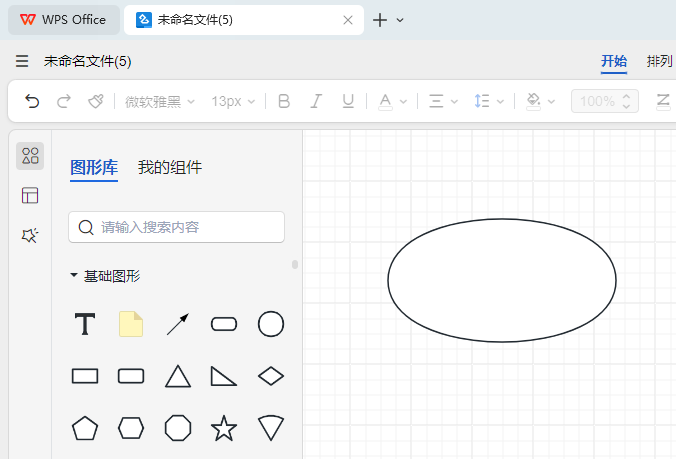Open the shapes library sidebar icon
The width and height of the screenshot is (676, 459).
30,156
